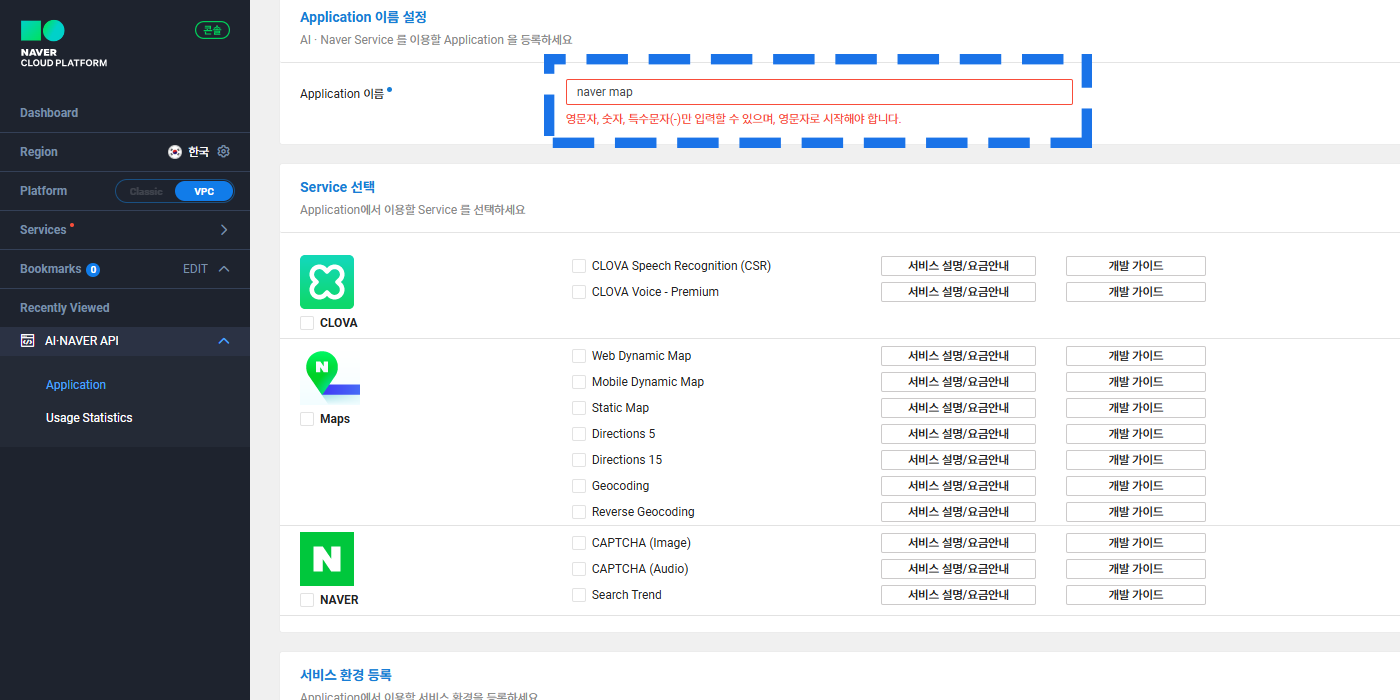Expand the Services menu chevron
This screenshot has height=700, width=1400.
224,230
